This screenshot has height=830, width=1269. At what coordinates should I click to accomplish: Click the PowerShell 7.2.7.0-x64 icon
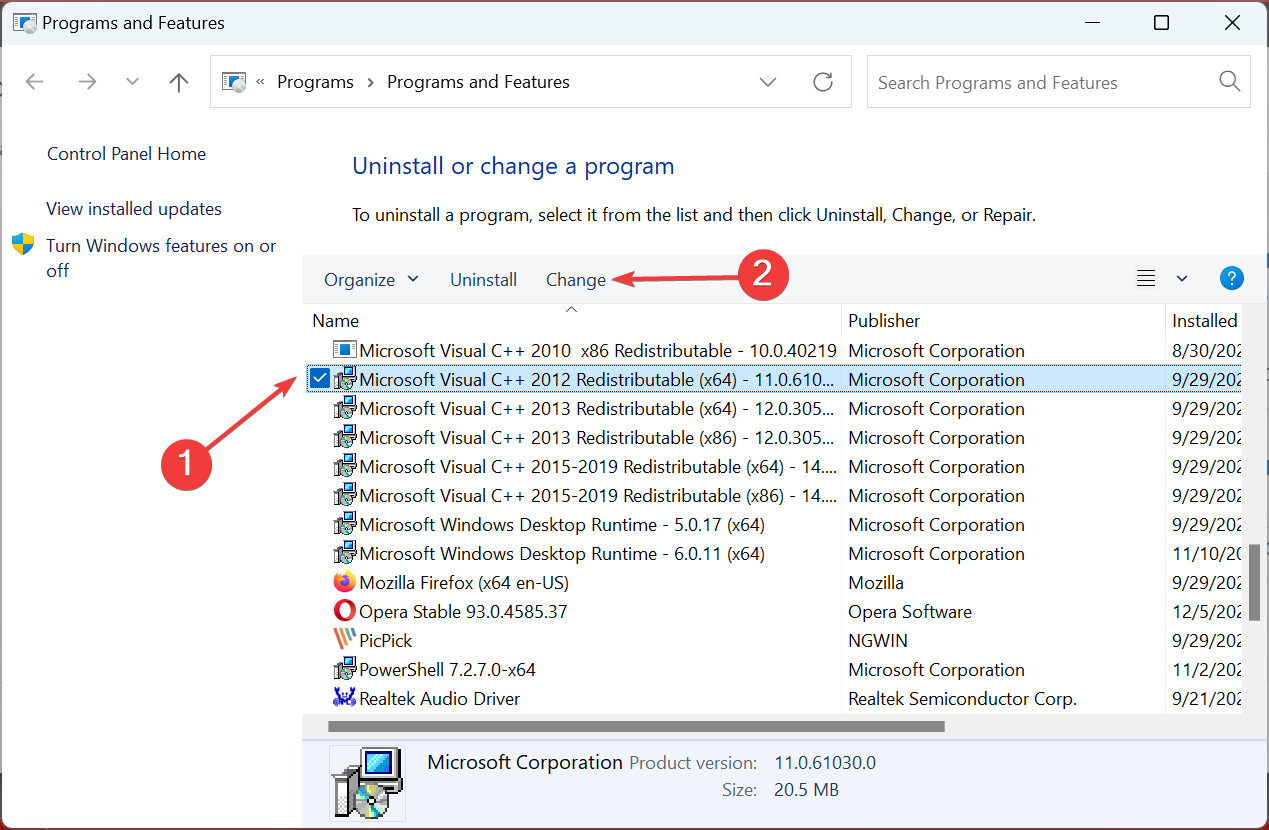coord(344,669)
